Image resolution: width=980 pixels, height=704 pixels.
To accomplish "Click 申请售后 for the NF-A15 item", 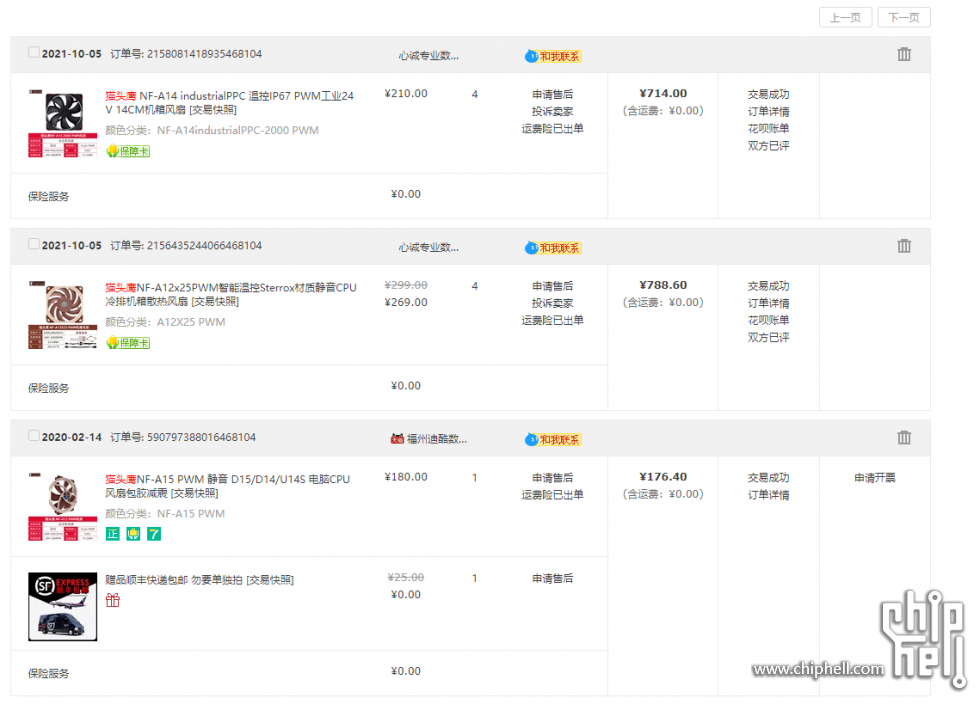I will (x=552, y=478).
